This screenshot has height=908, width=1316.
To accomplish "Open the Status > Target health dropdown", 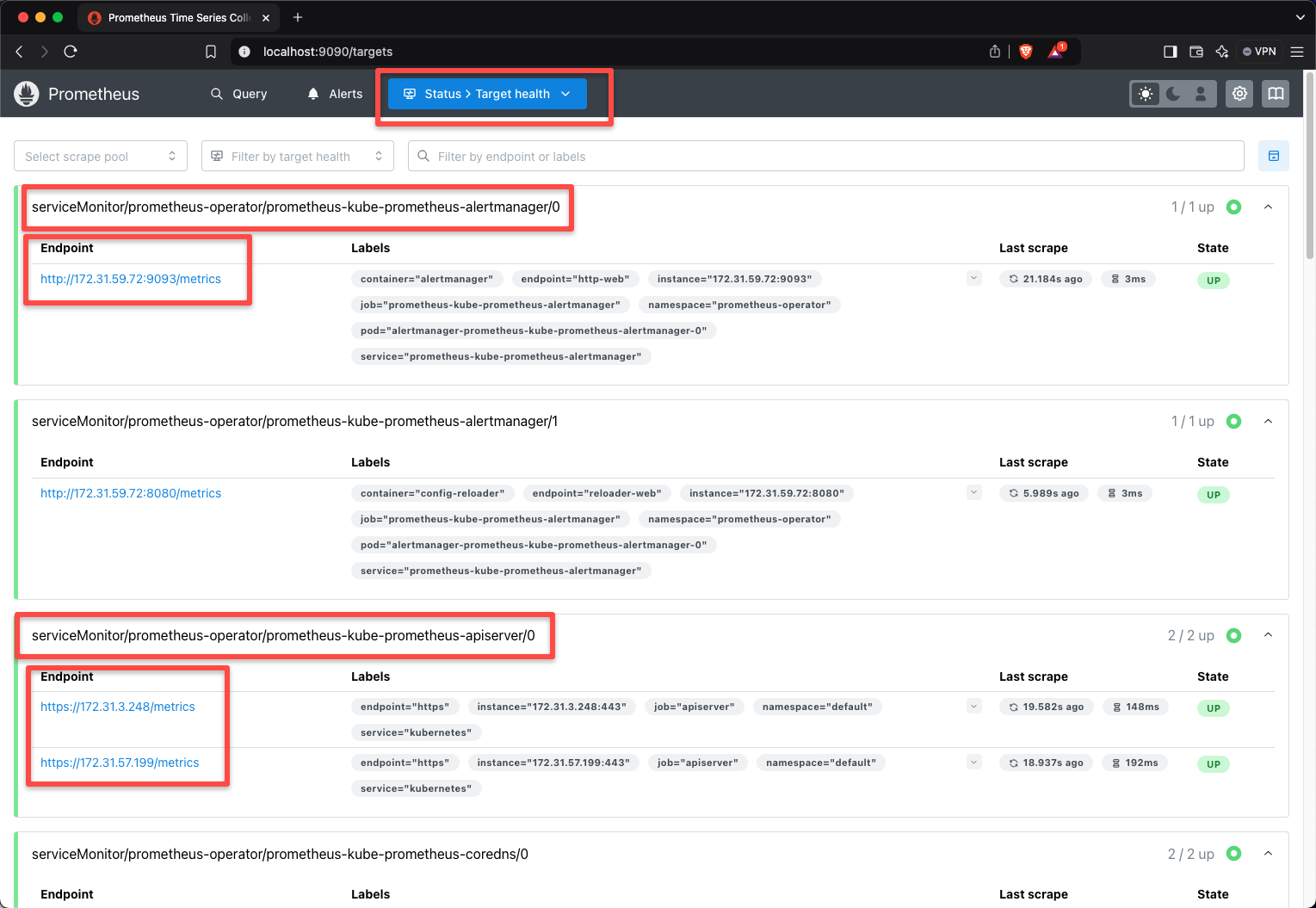I will point(486,94).
